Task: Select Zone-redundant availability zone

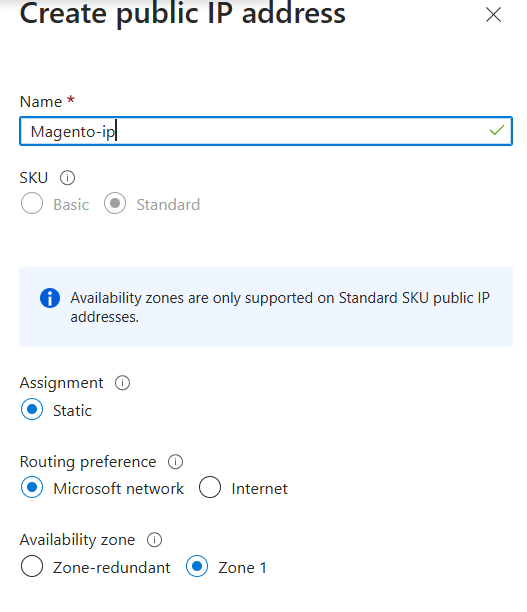Action: pos(32,566)
